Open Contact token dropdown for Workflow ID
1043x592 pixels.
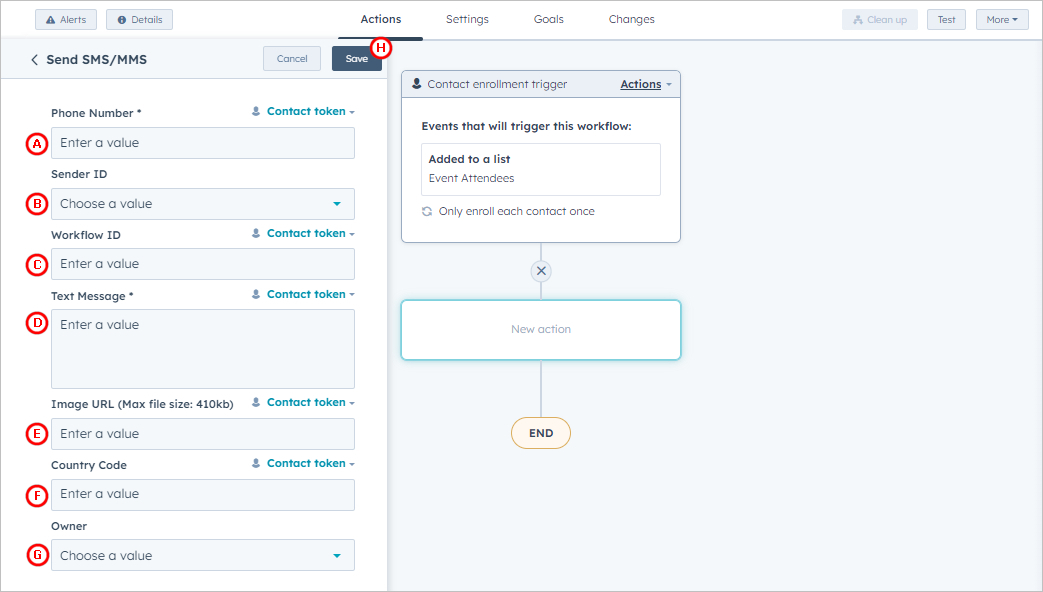pos(303,233)
